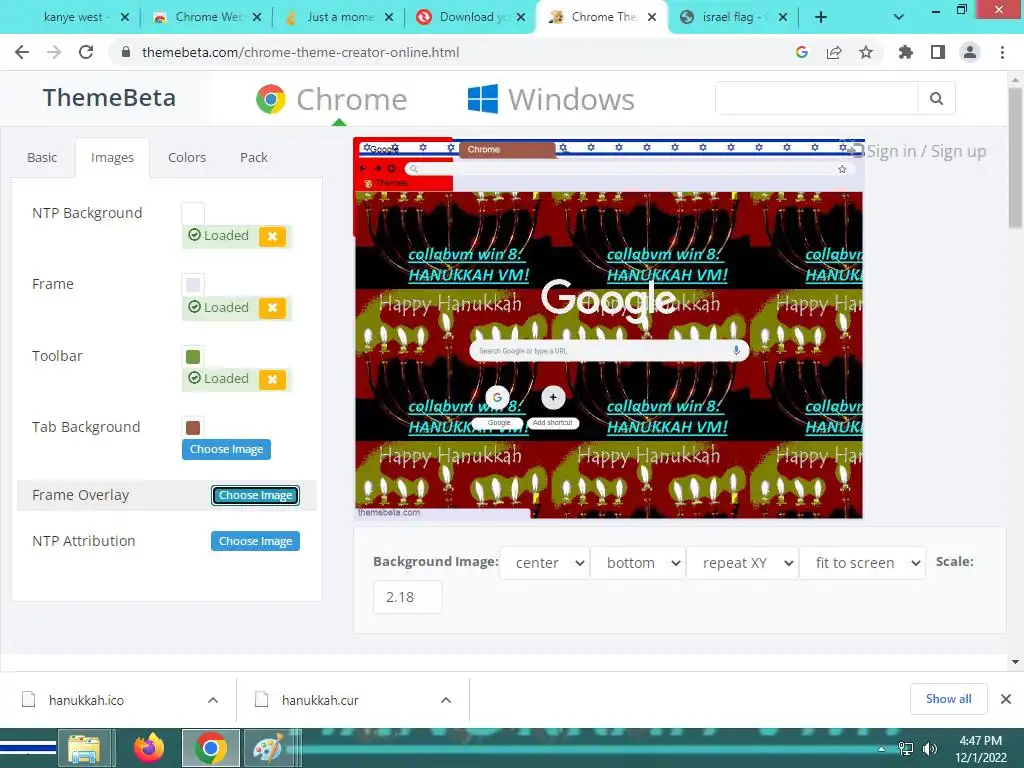Open Paint from the taskbar
The width and height of the screenshot is (1024, 768).
[x=268, y=748]
